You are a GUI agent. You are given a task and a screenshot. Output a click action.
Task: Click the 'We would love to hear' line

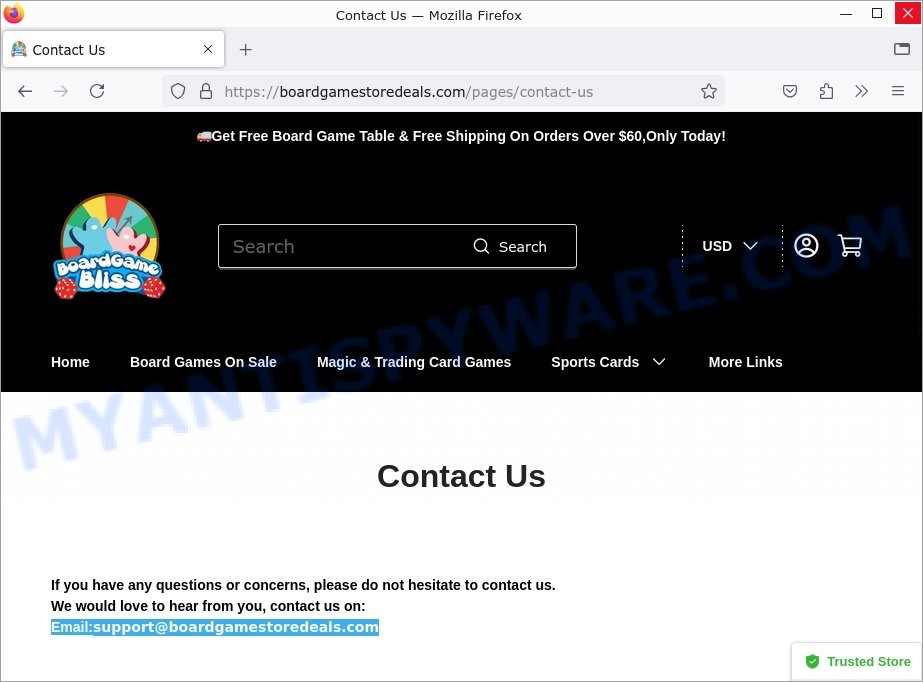coord(208,606)
